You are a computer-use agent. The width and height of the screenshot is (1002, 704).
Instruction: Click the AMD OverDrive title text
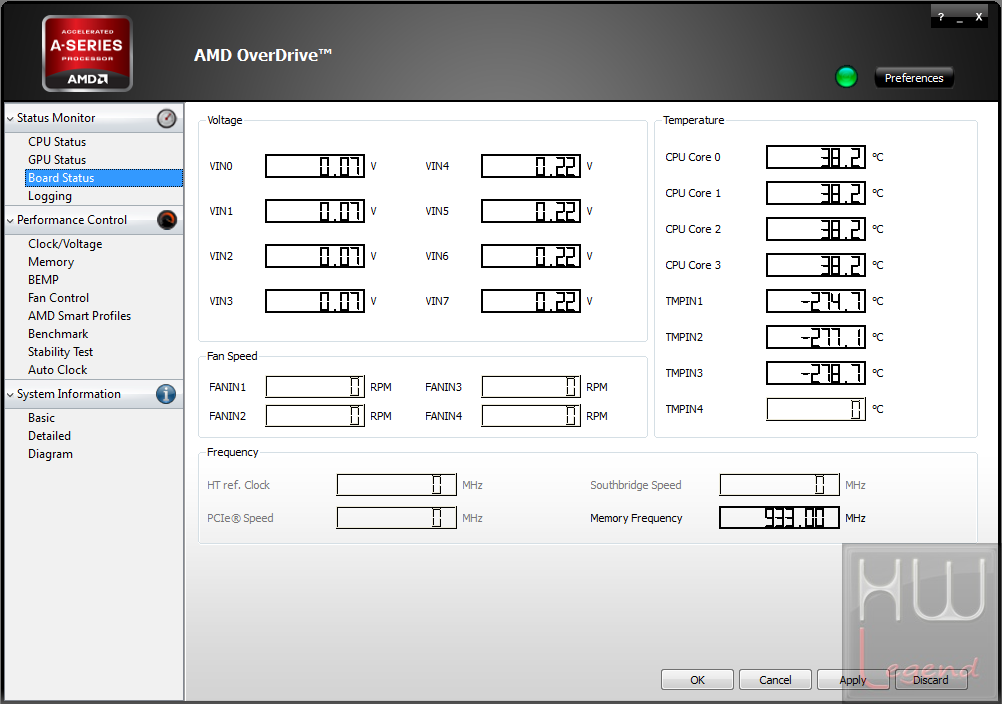click(x=263, y=56)
